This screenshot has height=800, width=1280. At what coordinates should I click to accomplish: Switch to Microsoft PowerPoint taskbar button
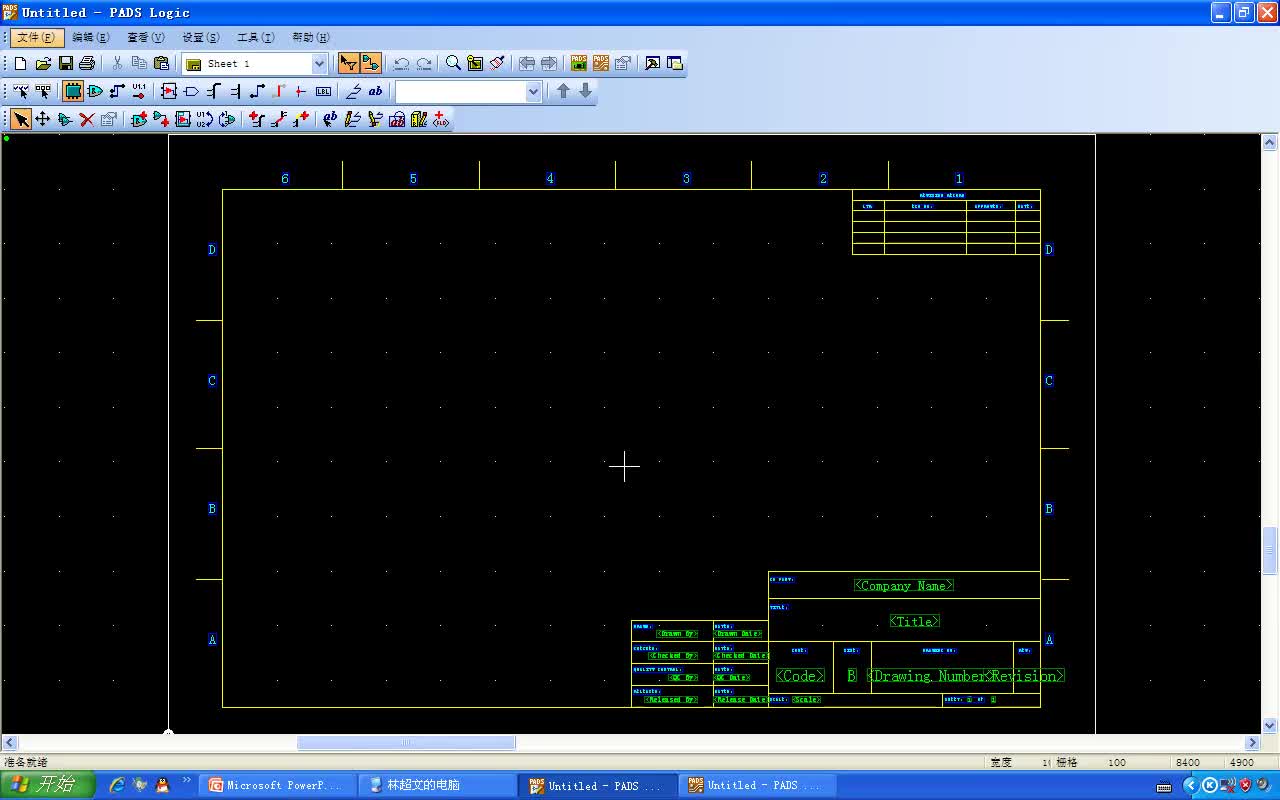(x=278, y=785)
